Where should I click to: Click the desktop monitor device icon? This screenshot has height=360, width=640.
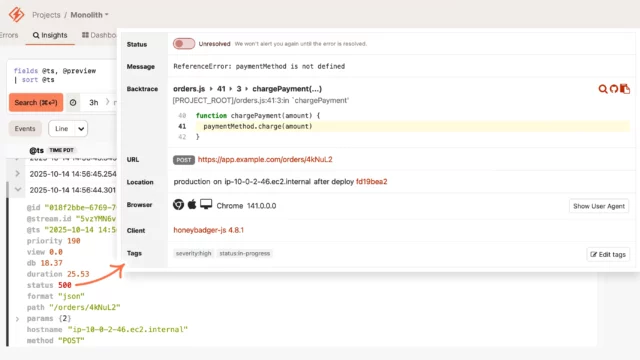pos(206,204)
